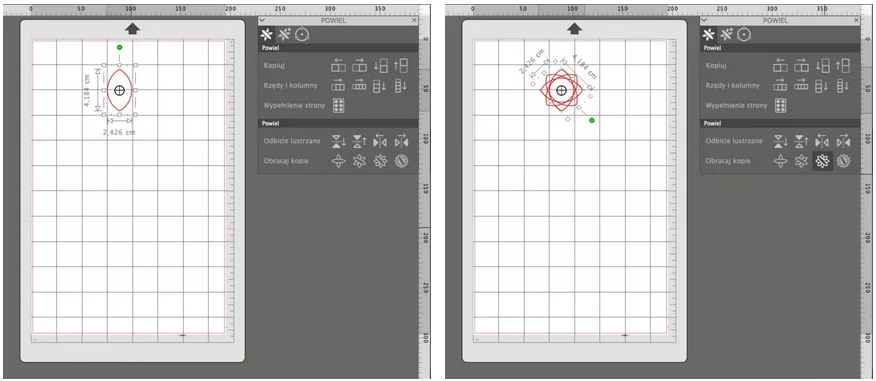876x381 pixels.
Task: Click the Wypełnienie strony fill-page icon in the leaf-shape window
Action: pyautogui.click(x=339, y=105)
